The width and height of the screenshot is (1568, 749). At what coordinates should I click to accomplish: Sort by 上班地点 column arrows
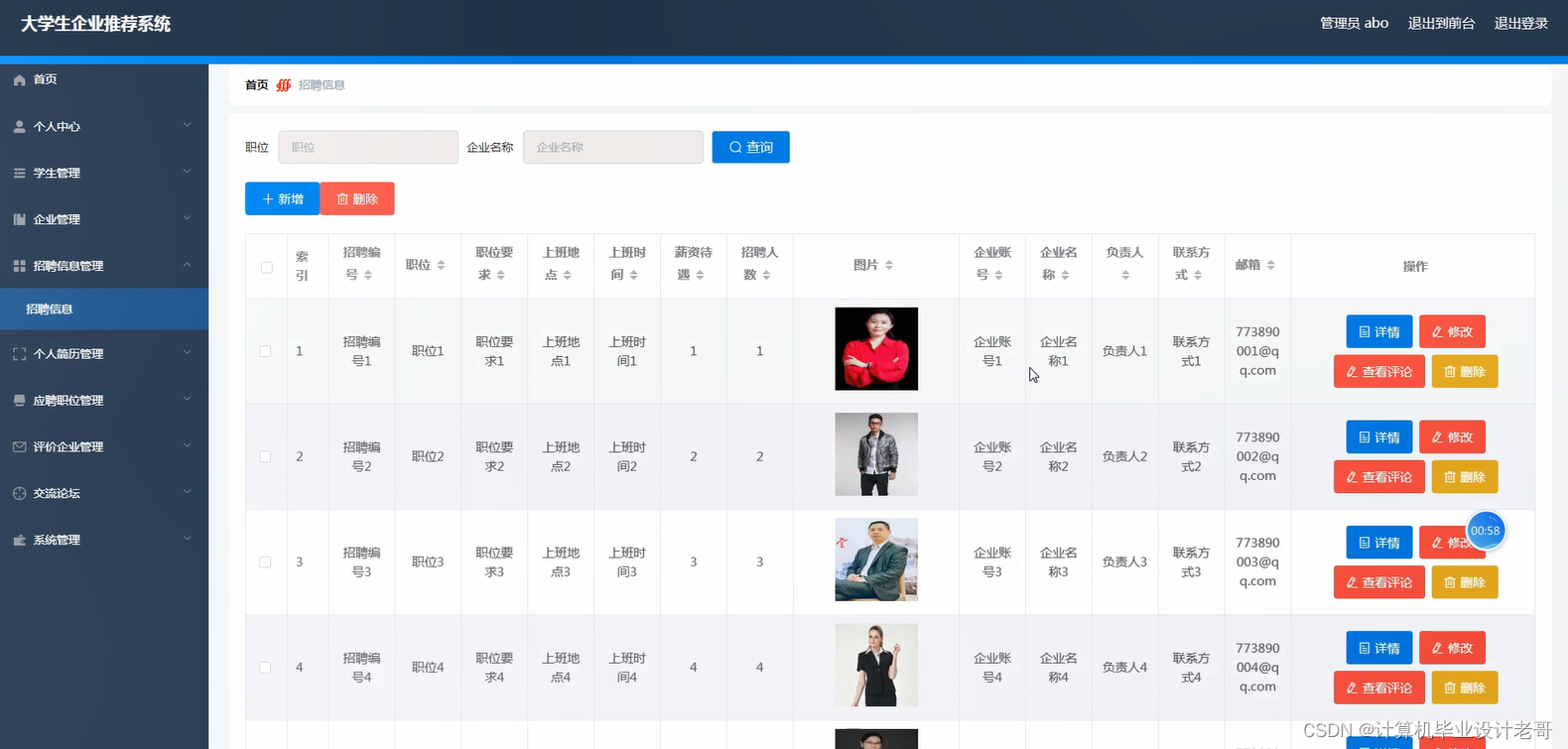tap(568, 275)
